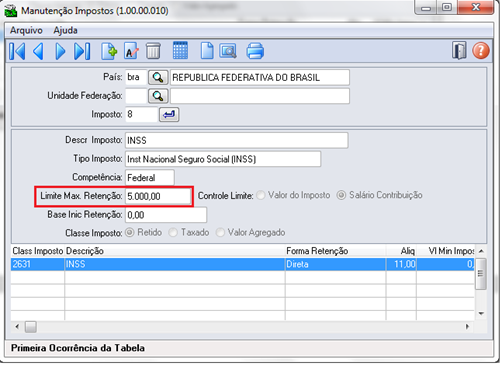Screen dimensions: 502x366
Task: Go to first record arrow icon
Action: (17, 51)
